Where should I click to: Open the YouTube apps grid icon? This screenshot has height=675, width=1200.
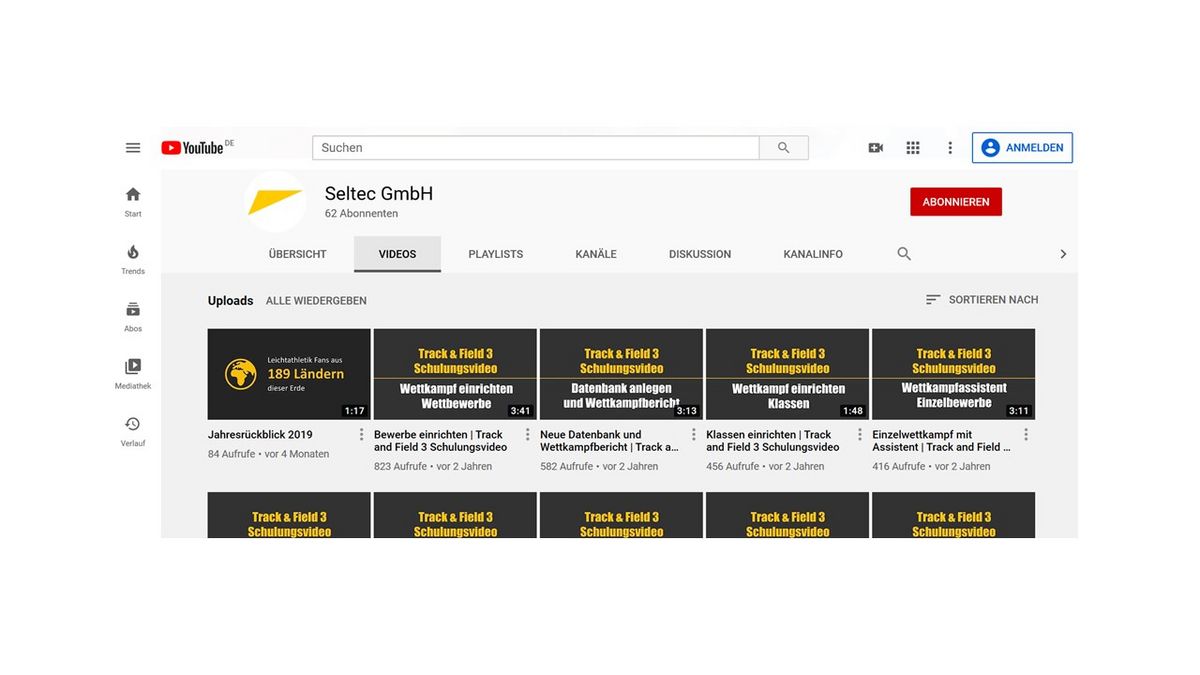(x=913, y=148)
